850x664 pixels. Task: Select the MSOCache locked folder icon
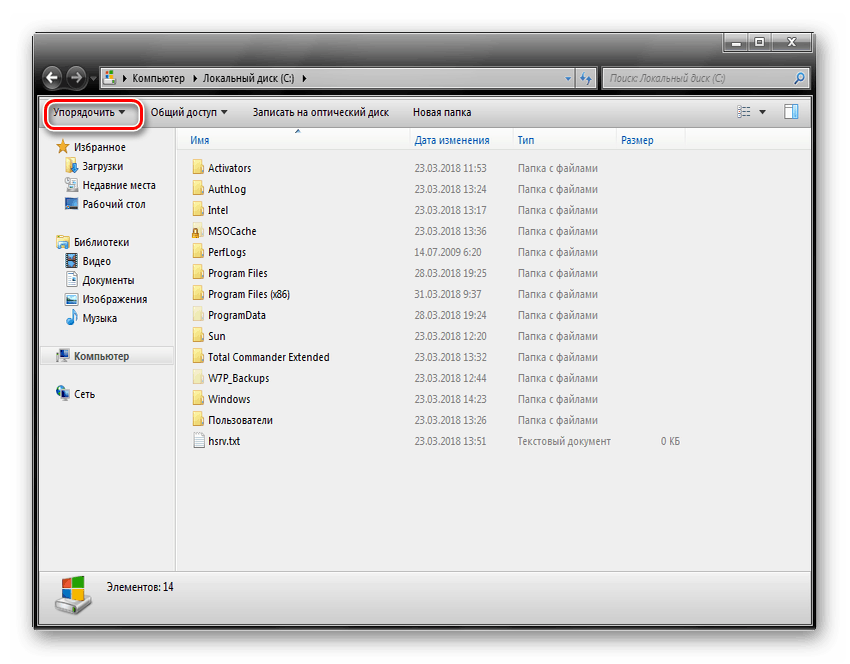tap(198, 232)
